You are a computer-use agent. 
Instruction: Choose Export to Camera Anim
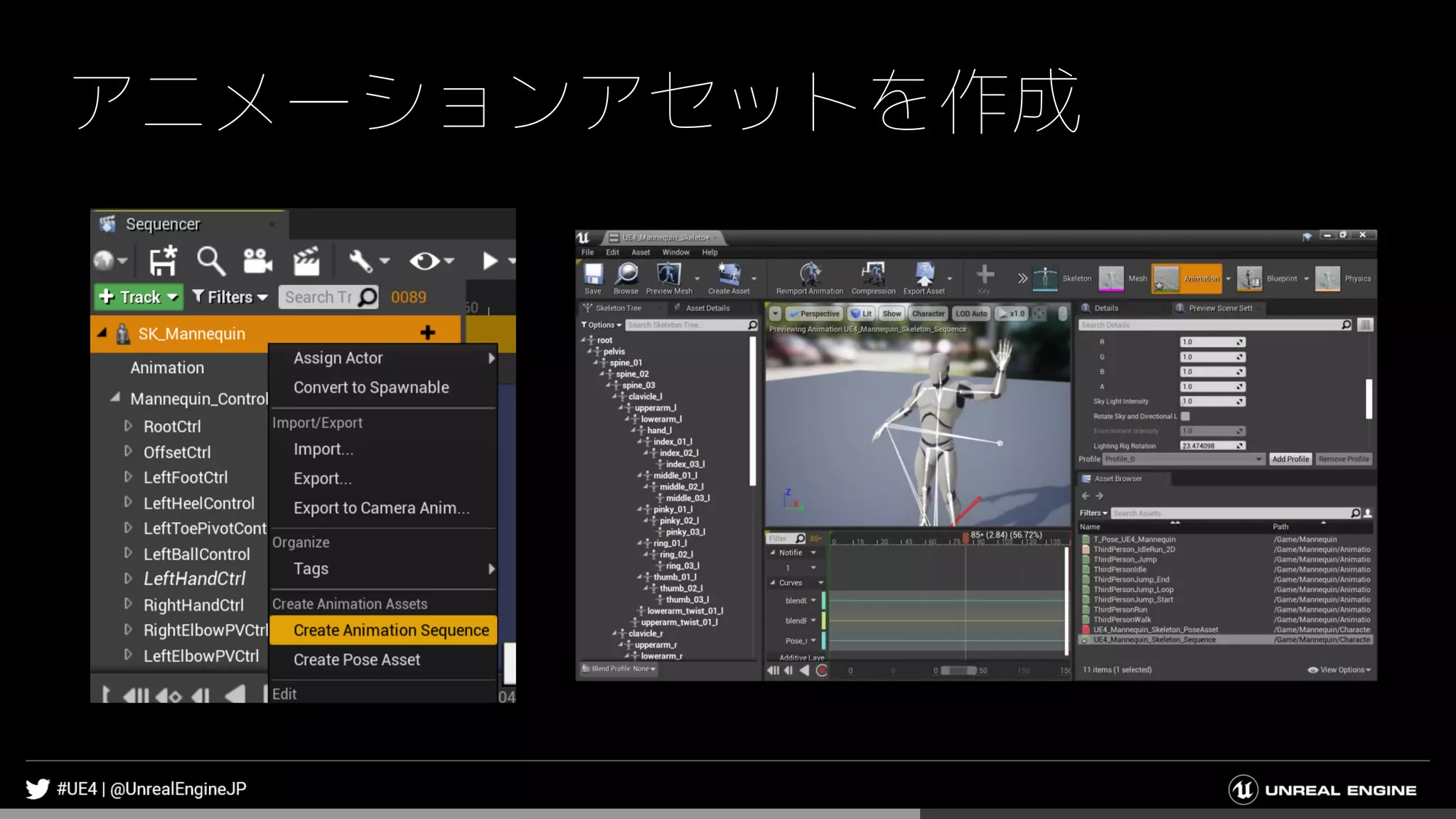point(383,508)
